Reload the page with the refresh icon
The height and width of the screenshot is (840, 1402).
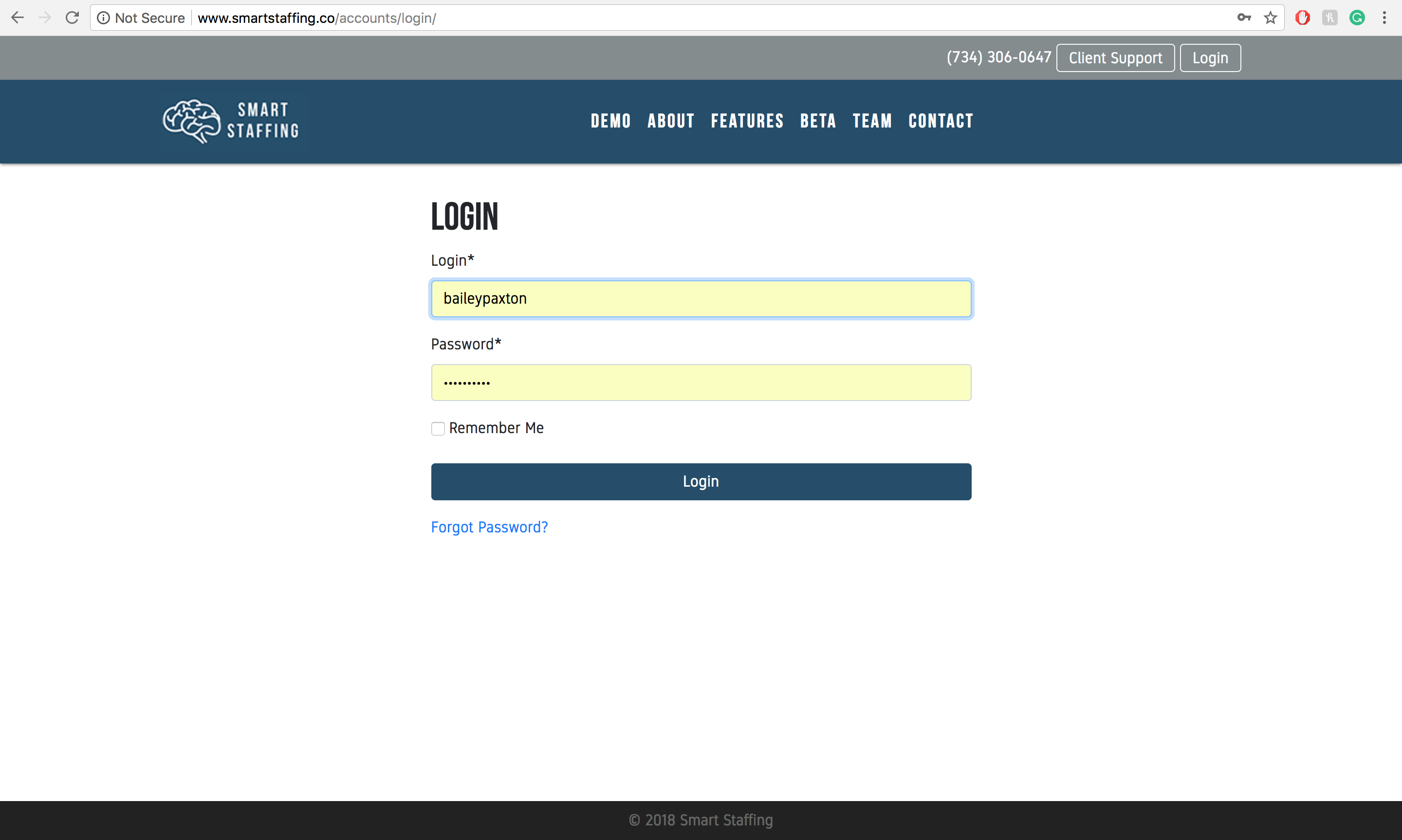[72, 18]
